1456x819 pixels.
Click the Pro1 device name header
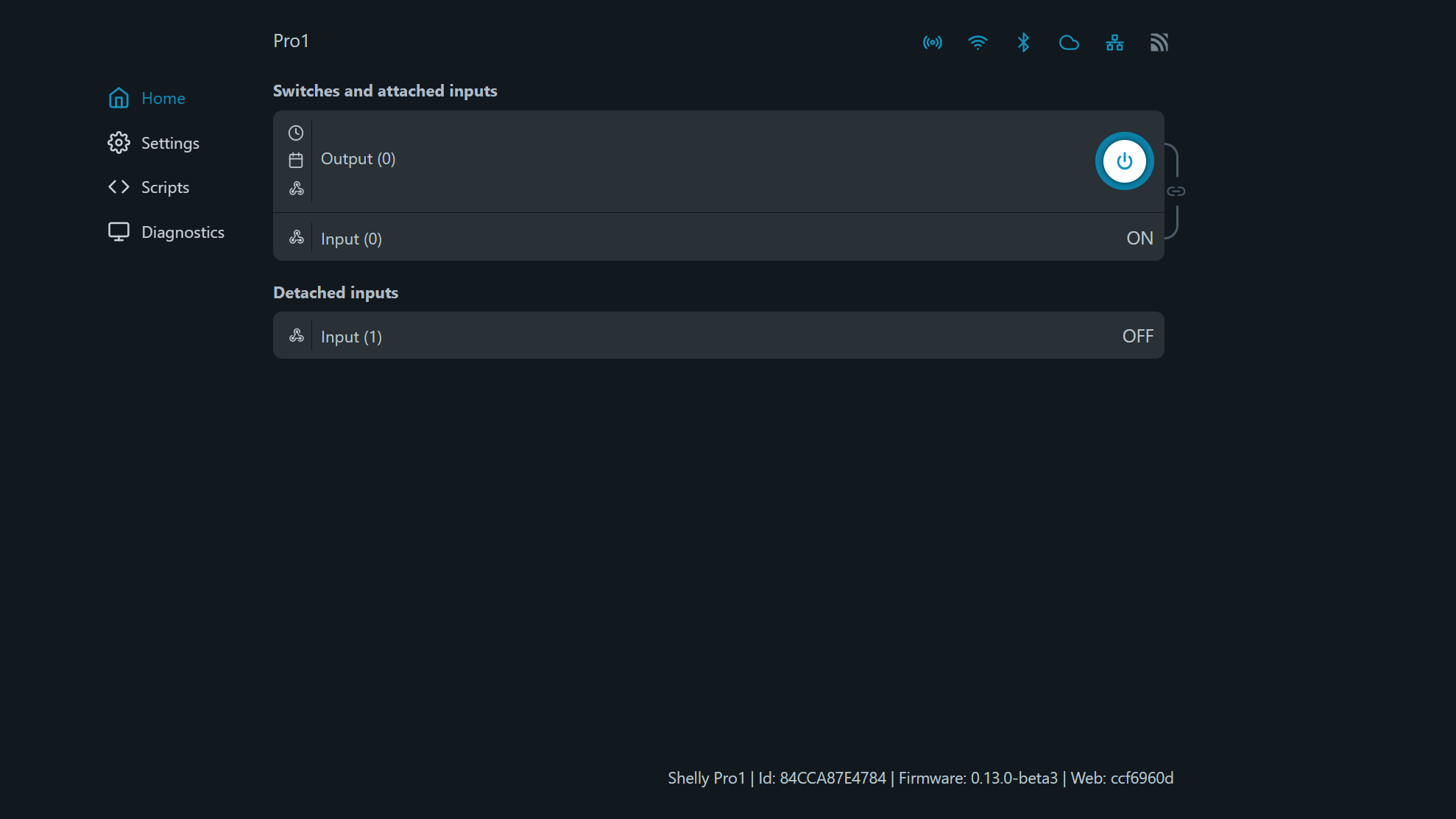[x=291, y=41]
